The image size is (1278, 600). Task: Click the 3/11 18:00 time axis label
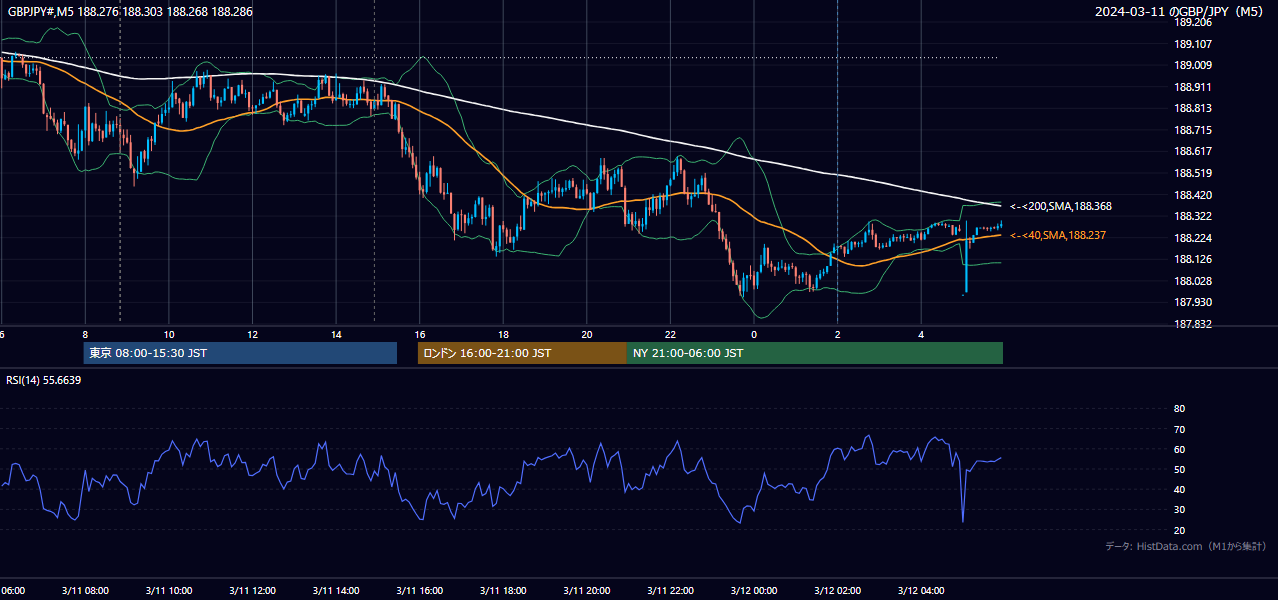(503, 590)
